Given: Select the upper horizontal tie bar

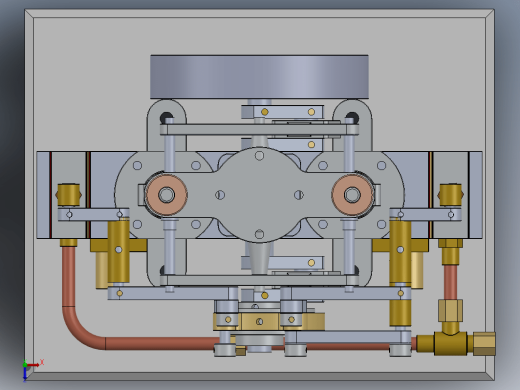Looking at the screenshot, I should [259, 129].
